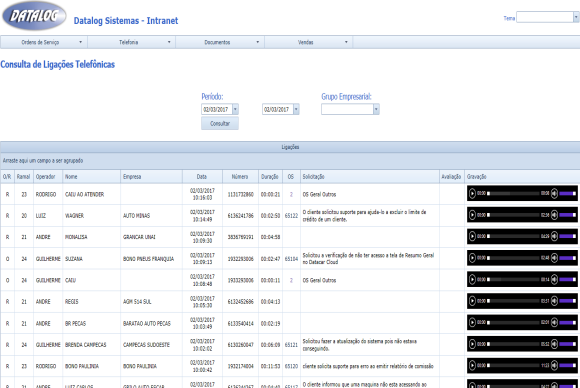Select the cell with OS number 65104

[x=291, y=259]
